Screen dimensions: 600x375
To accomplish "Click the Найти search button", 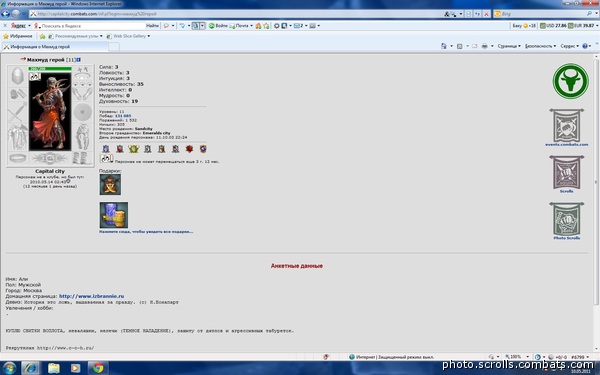I will pos(152,26).
